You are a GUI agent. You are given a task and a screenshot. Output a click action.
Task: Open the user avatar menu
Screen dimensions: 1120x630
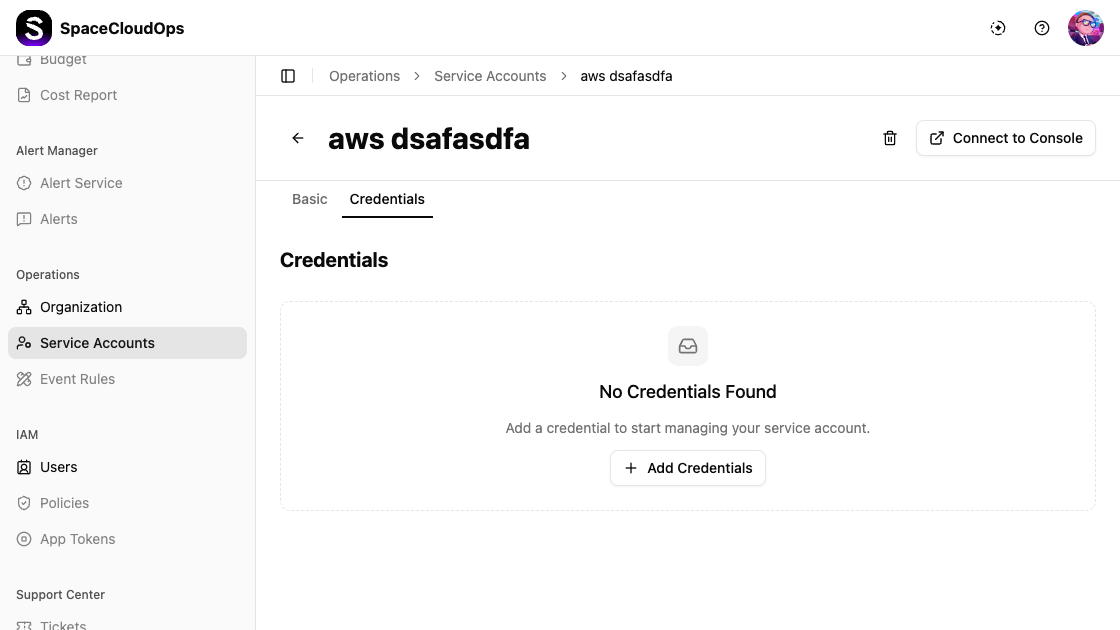pos(1086,28)
